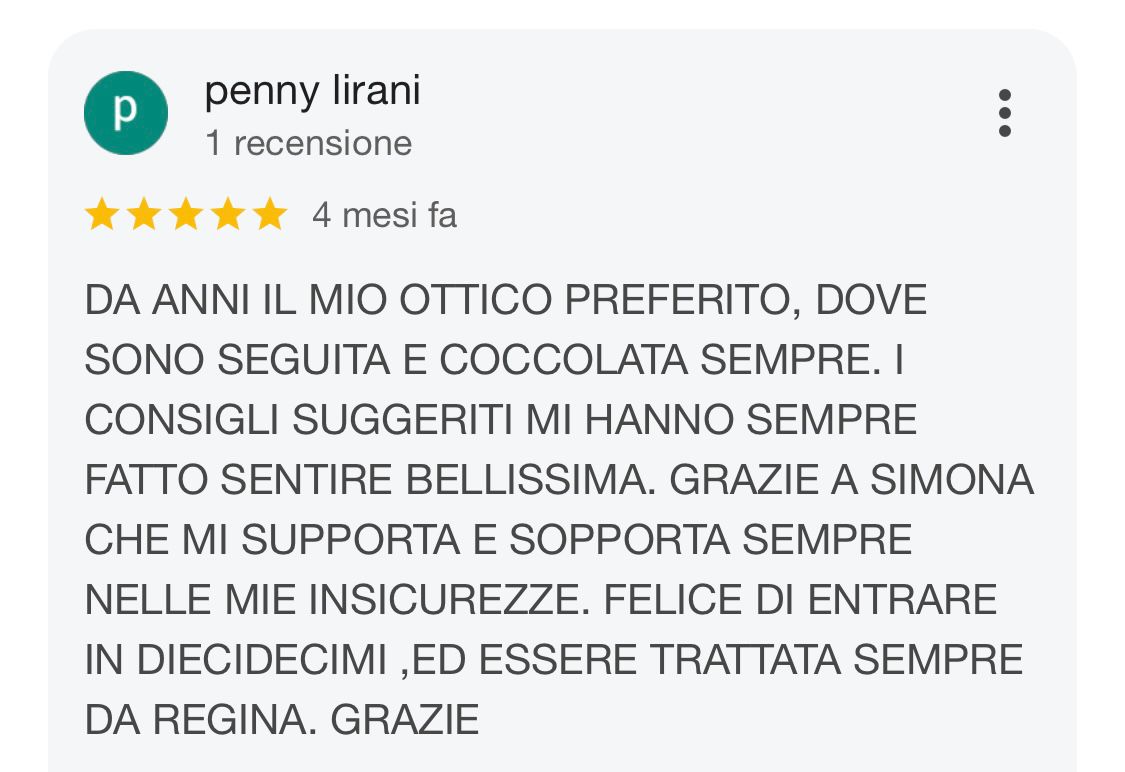Click the name 'SIMONA' in the review
1125x772 pixels.
(x=952, y=481)
